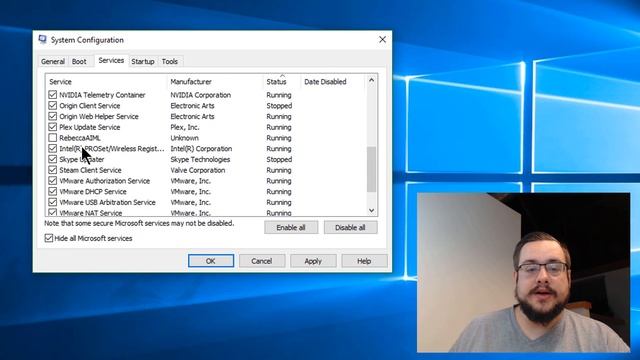The height and width of the screenshot is (360, 640).
Task: Click the Valve Corporation manufacturer cell
Action: [198, 170]
